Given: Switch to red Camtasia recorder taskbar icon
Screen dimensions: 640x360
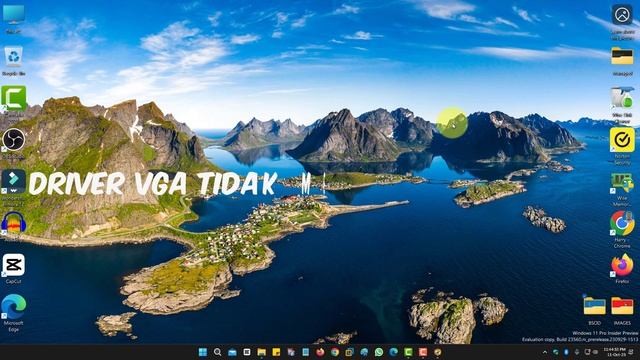Looking at the screenshot, I should pos(423,352).
